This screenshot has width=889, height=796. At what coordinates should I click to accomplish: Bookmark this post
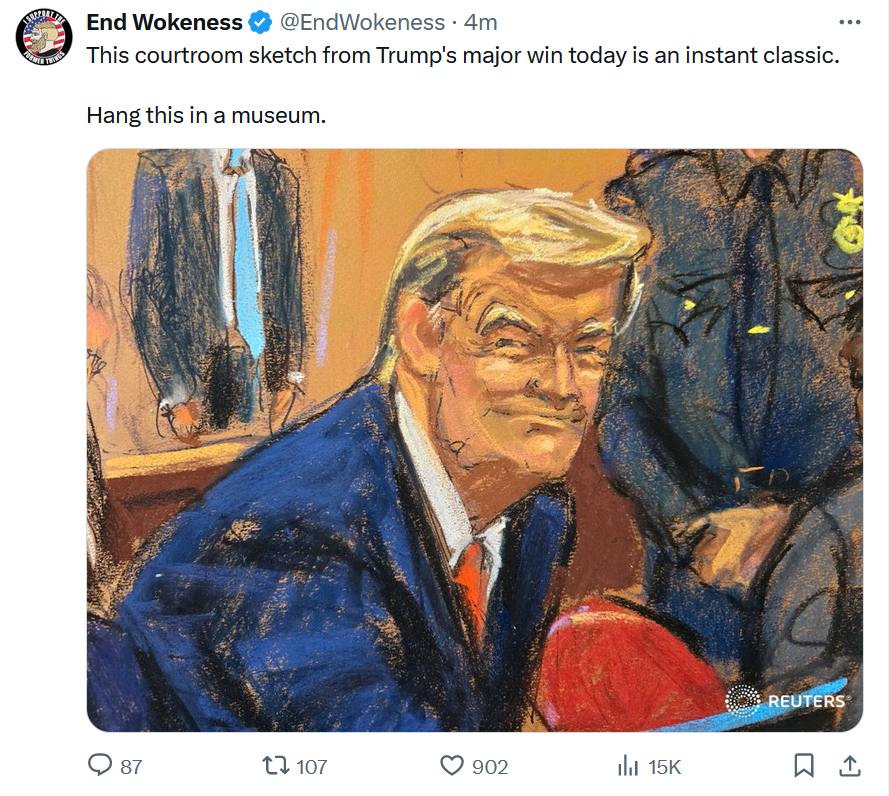click(803, 766)
